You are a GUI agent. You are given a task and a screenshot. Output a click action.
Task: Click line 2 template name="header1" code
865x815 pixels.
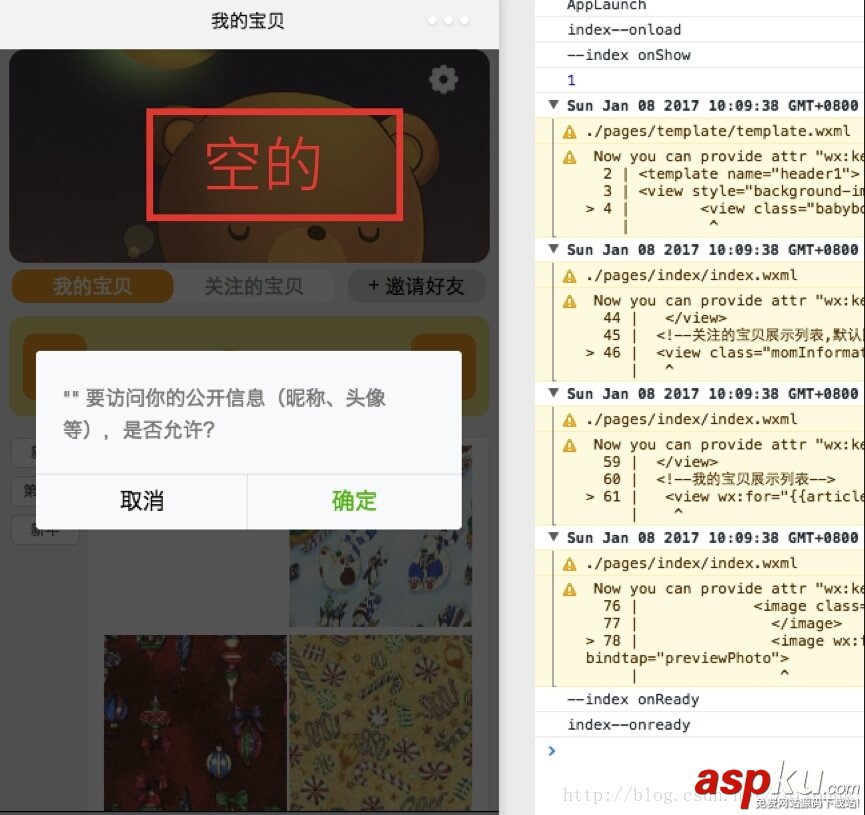click(749, 174)
